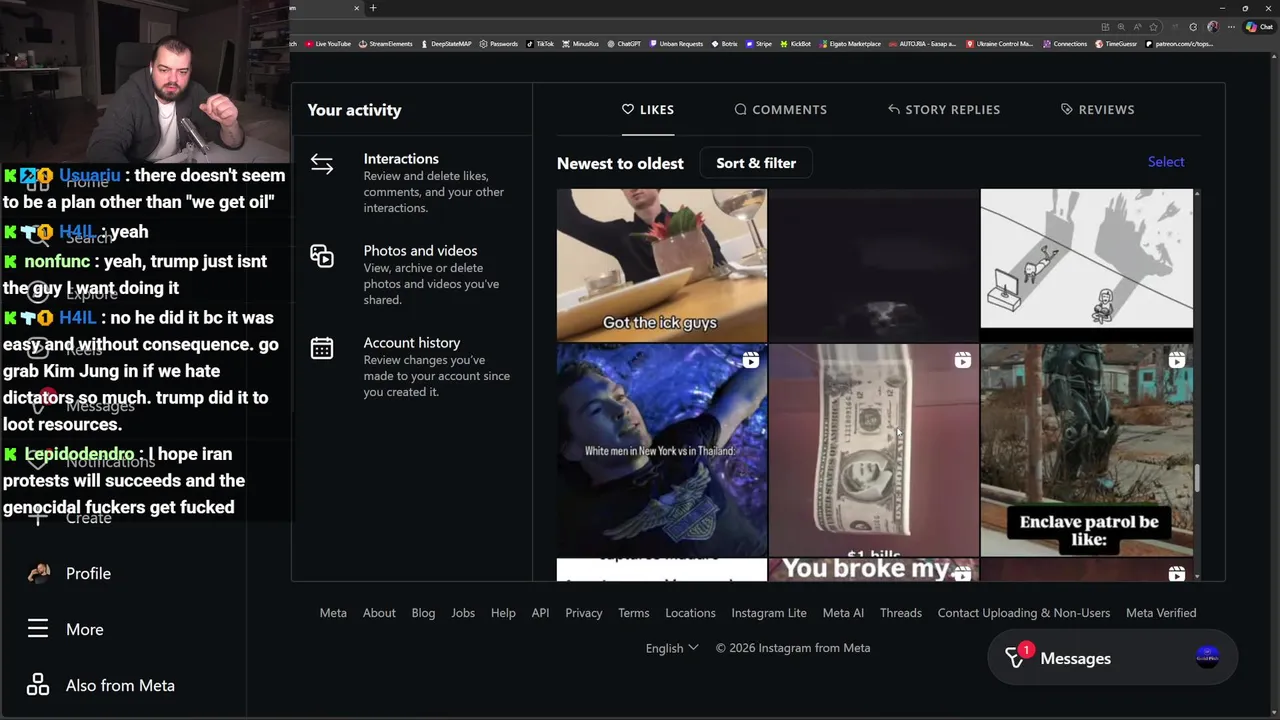Open the Meta Verified footer link

[x=1161, y=613]
